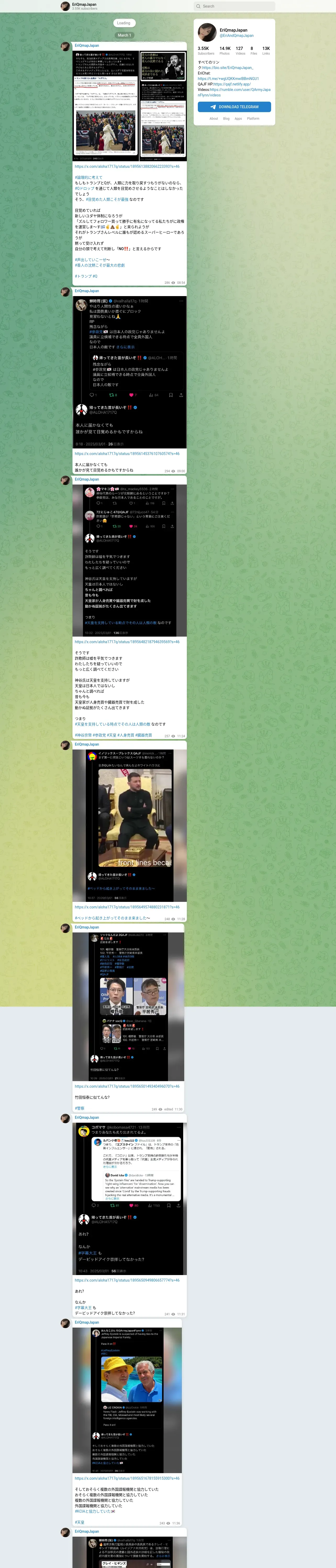This screenshot has height=1568, width=336.
Task: Open the qajf.netlify.app link
Action: (232, 84)
